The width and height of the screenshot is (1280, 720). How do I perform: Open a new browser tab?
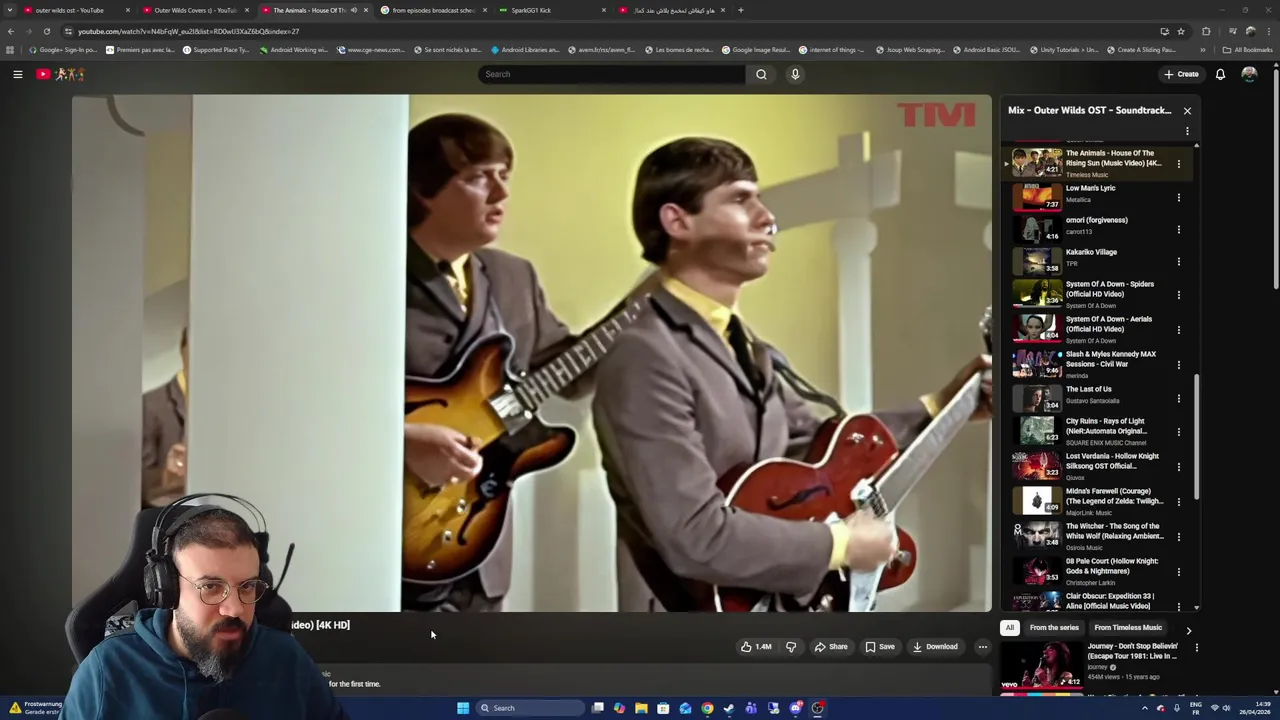coord(740,10)
